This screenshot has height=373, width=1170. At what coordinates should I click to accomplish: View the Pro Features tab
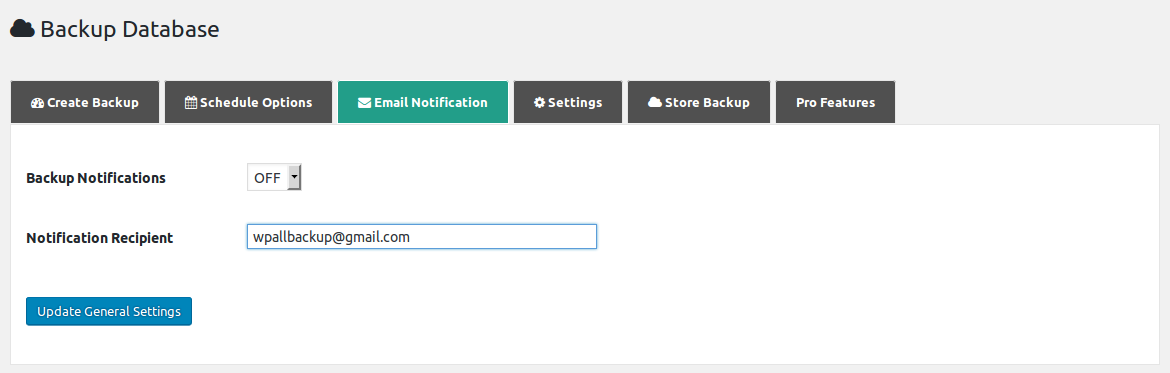[x=836, y=102]
